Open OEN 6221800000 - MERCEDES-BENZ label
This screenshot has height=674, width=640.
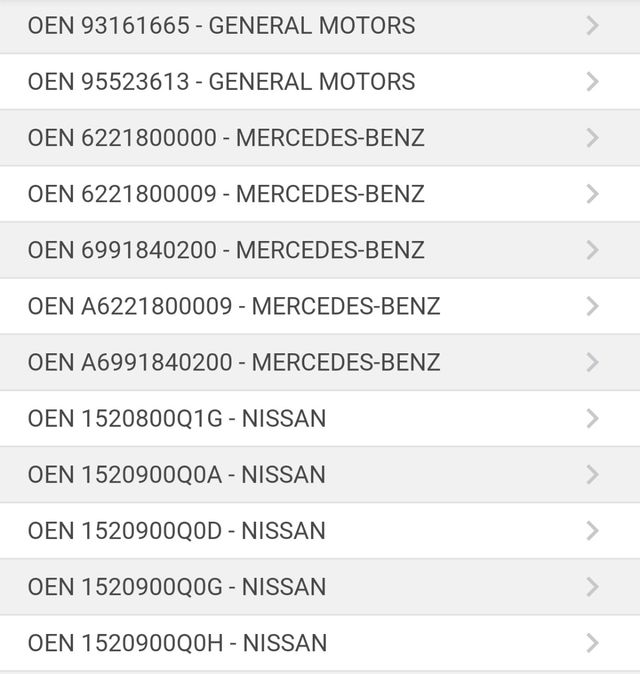(226, 137)
